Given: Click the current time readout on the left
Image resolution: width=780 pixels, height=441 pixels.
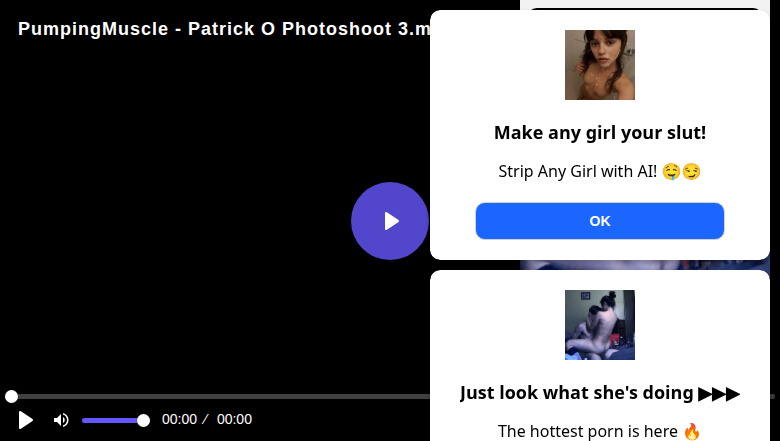Looking at the screenshot, I should click(x=179, y=420).
